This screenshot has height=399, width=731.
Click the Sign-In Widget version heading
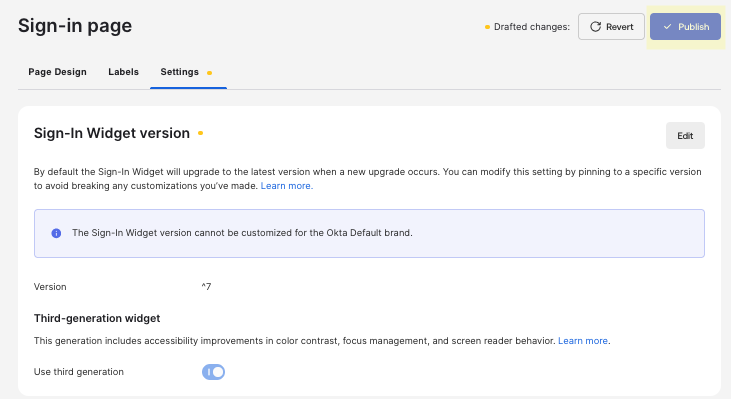coord(112,133)
